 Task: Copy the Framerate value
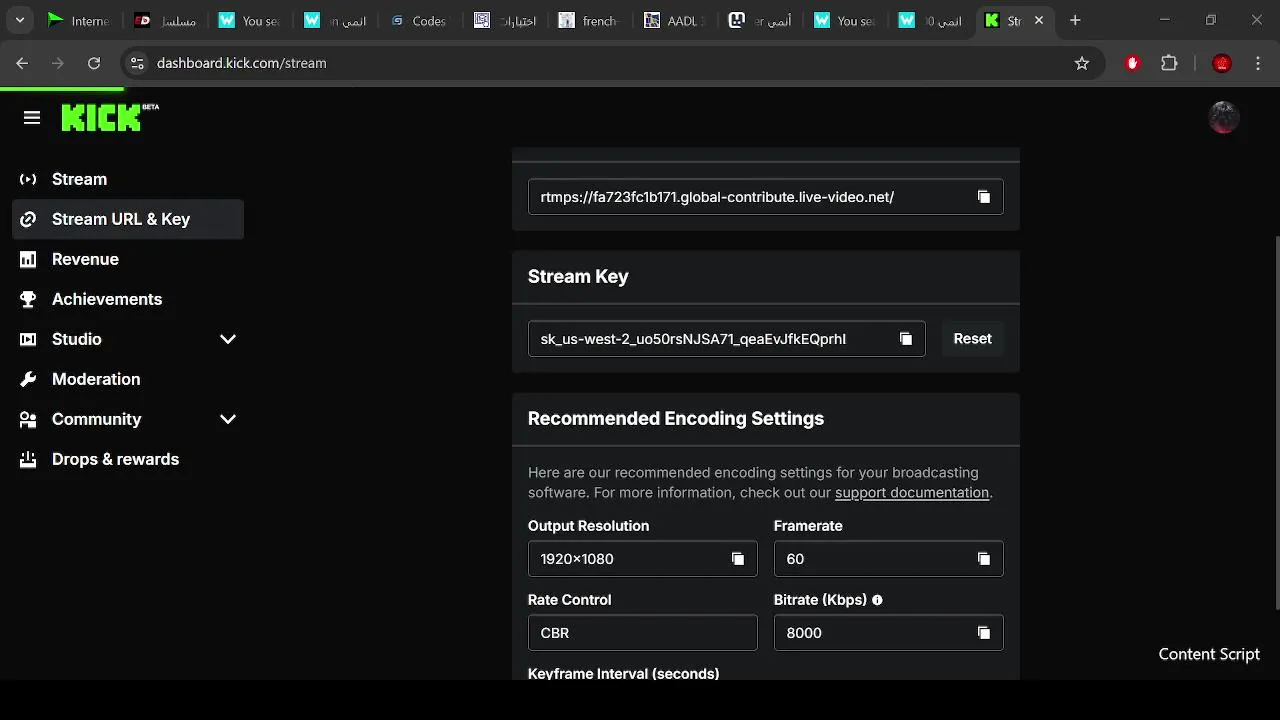click(x=984, y=559)
